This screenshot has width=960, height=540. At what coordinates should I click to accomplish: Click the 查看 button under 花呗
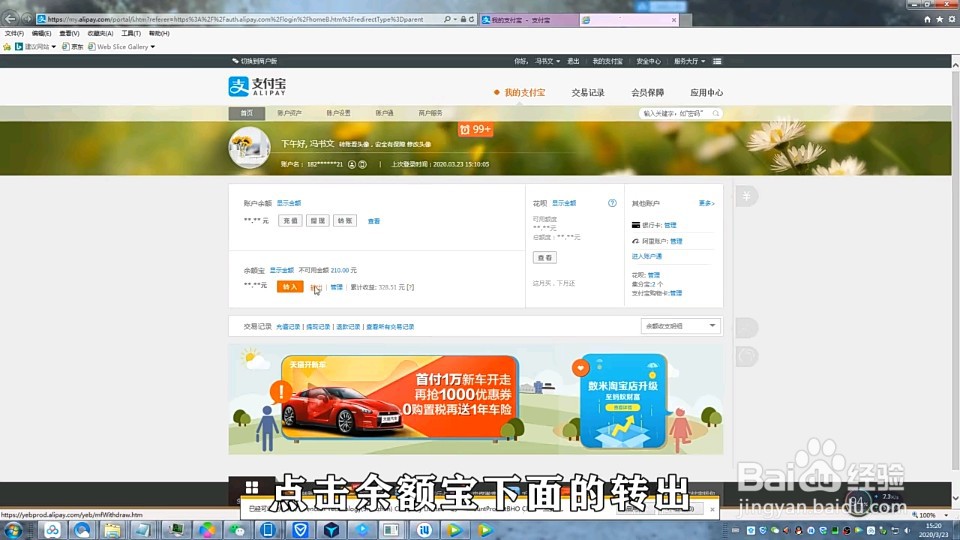pyautogui.click(x=544, y=258)
